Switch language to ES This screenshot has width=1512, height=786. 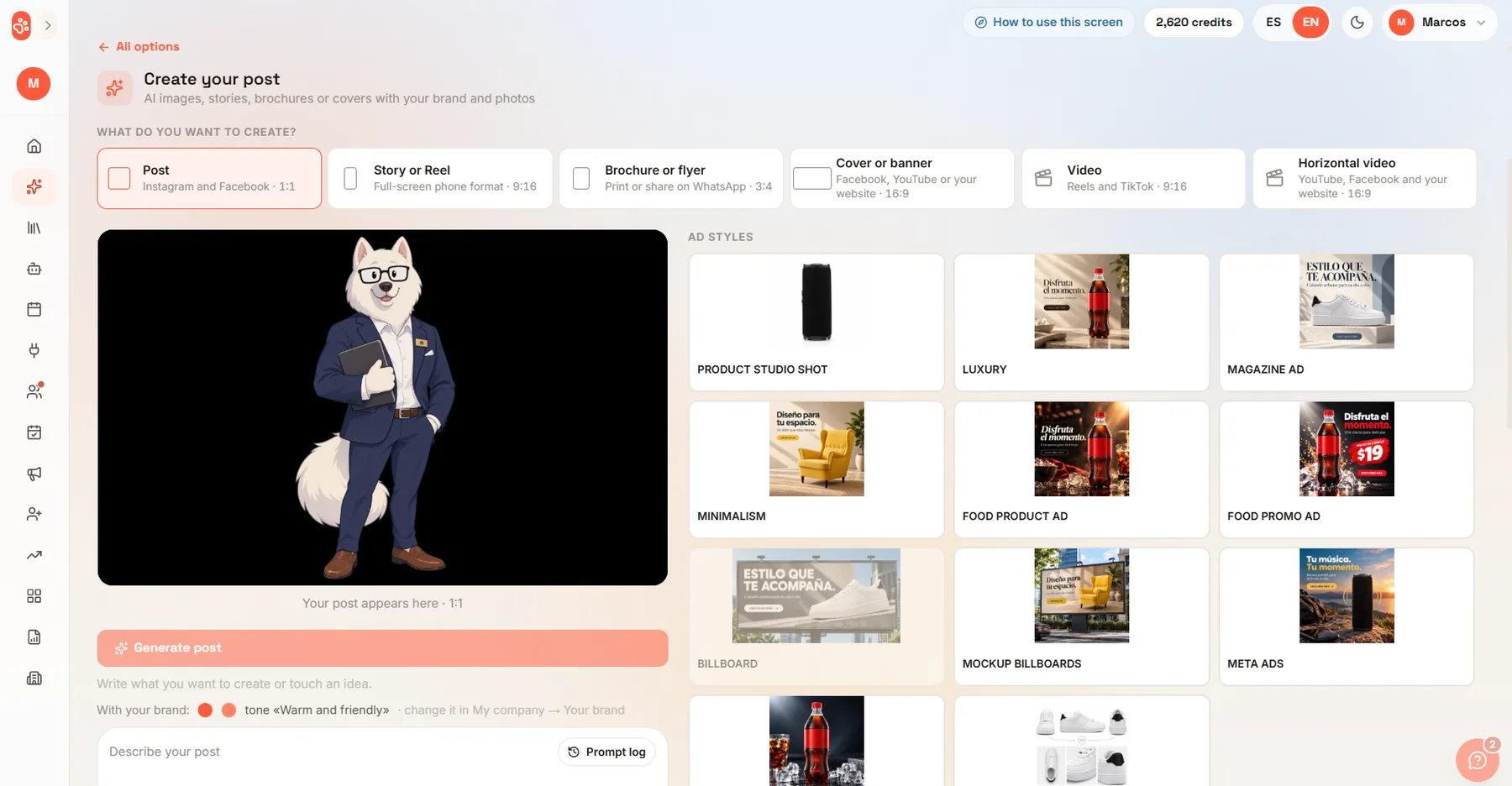tap(1273, 23)
